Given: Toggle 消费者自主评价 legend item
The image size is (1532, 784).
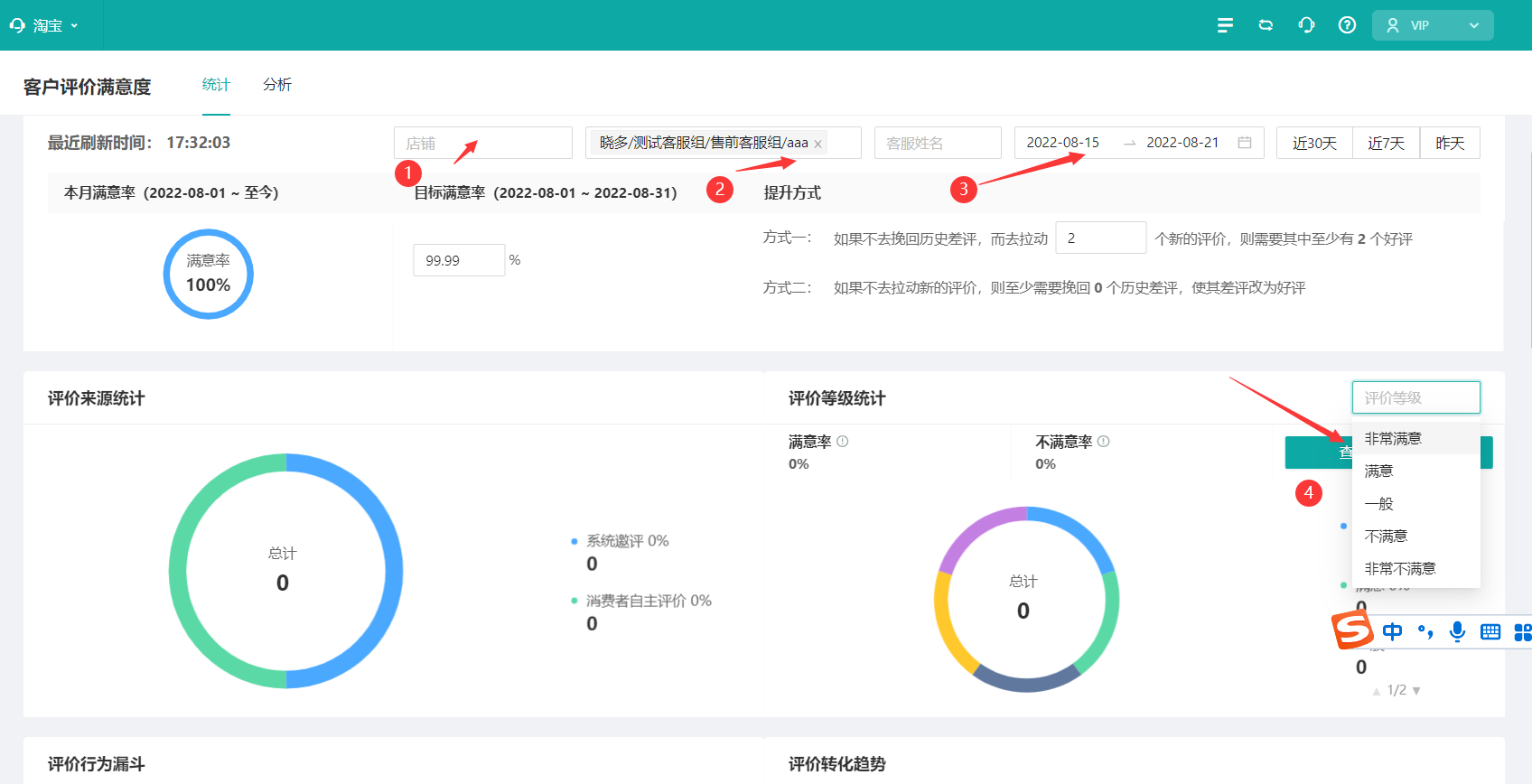Looking at the screenshot, I should click(x=641, y=601).
